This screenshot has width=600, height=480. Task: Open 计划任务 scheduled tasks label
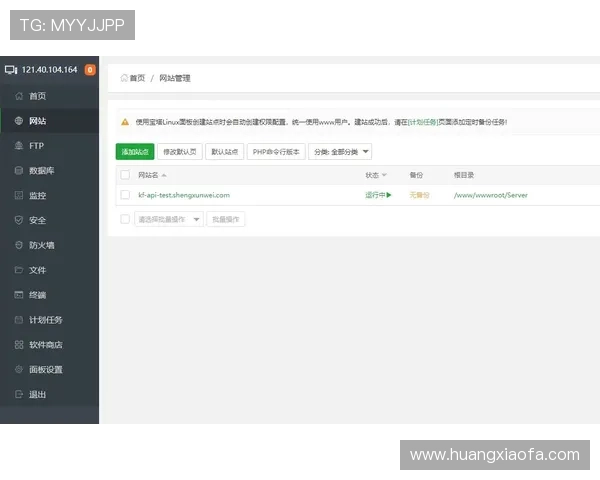pos(46,320)
